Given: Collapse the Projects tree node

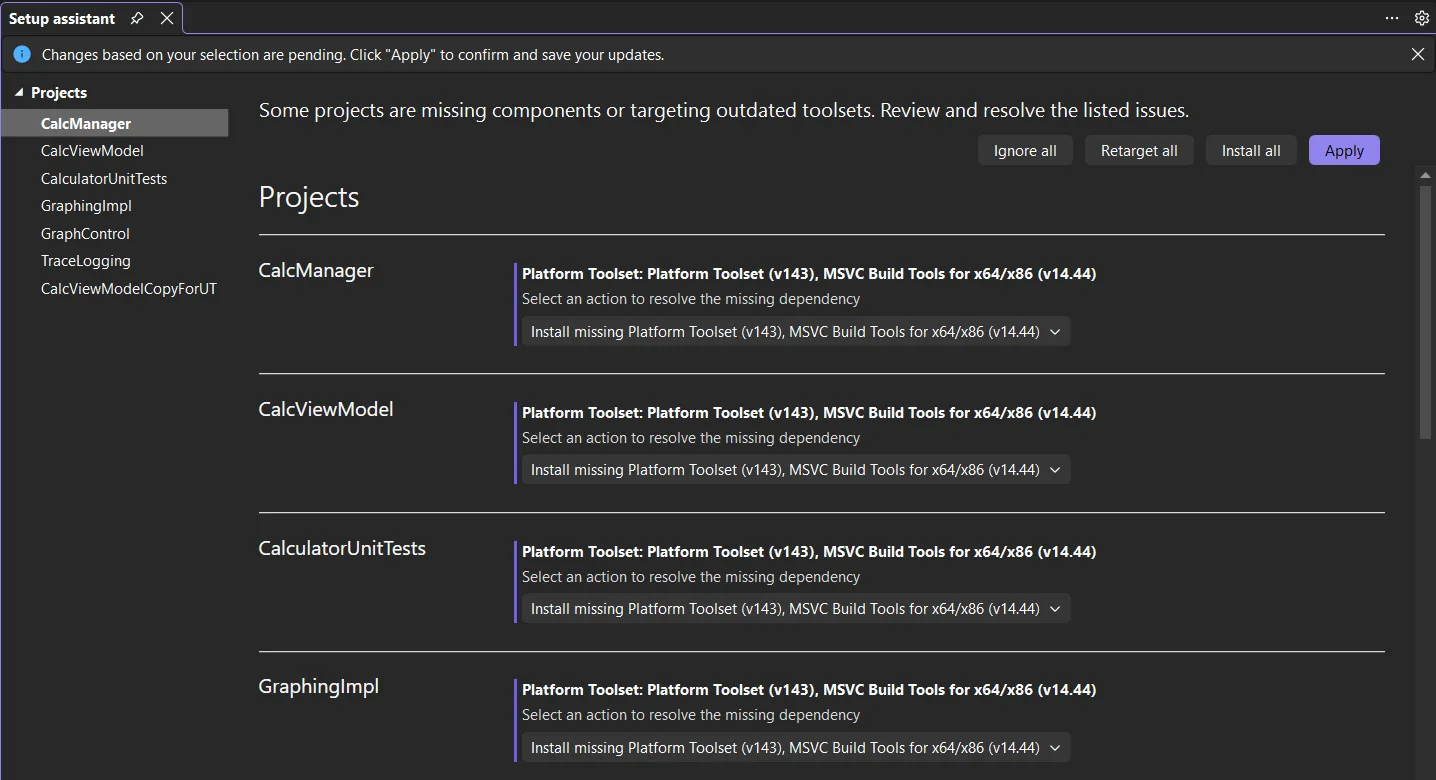Looking at the screenshot, I should 18,93.
